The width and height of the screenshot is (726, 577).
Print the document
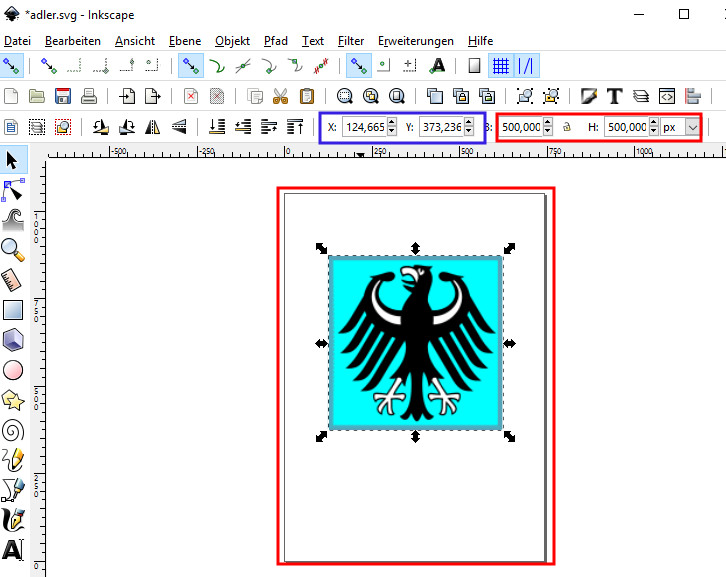(88, 96)
